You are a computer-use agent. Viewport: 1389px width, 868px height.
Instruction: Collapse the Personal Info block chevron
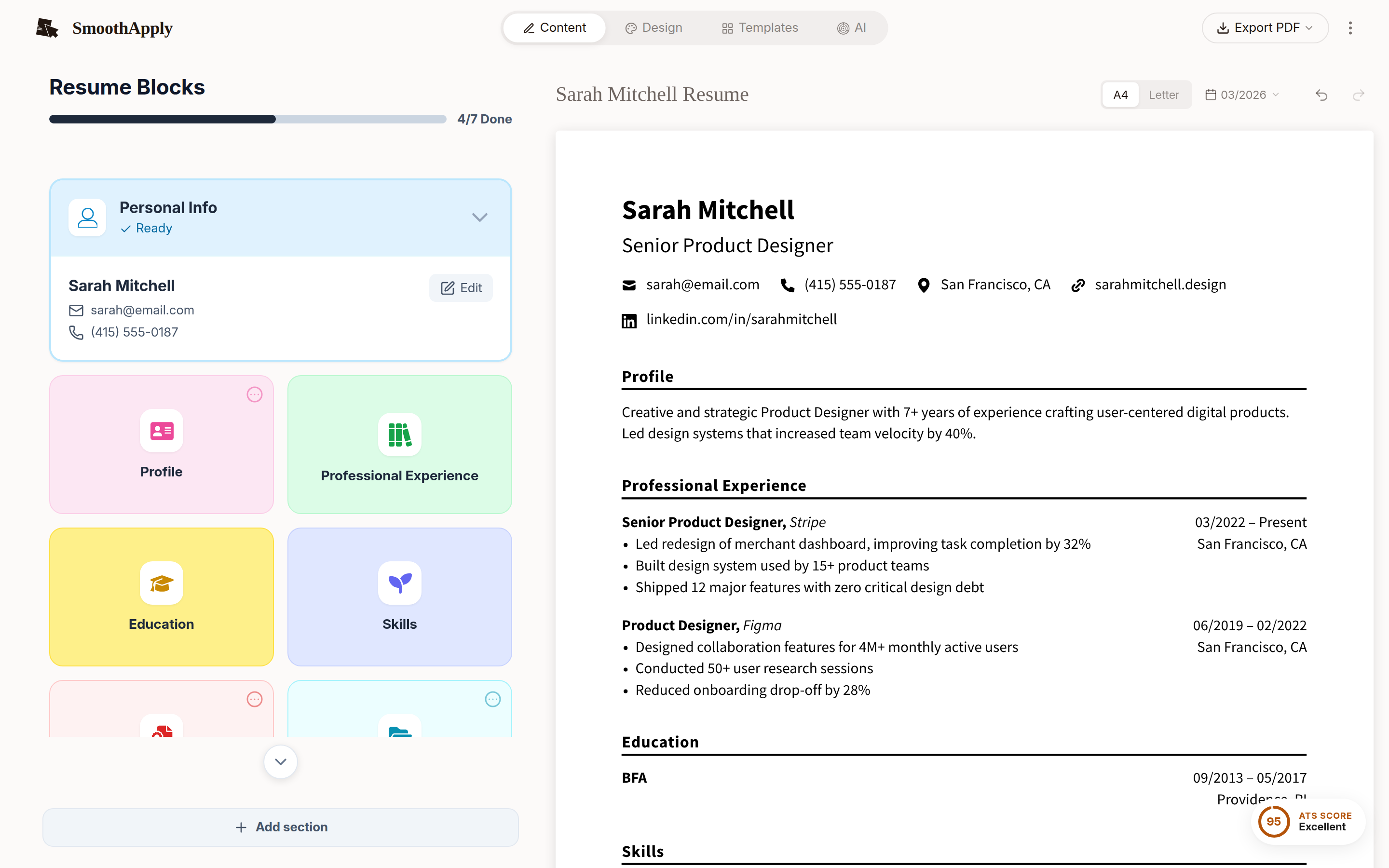479,217
